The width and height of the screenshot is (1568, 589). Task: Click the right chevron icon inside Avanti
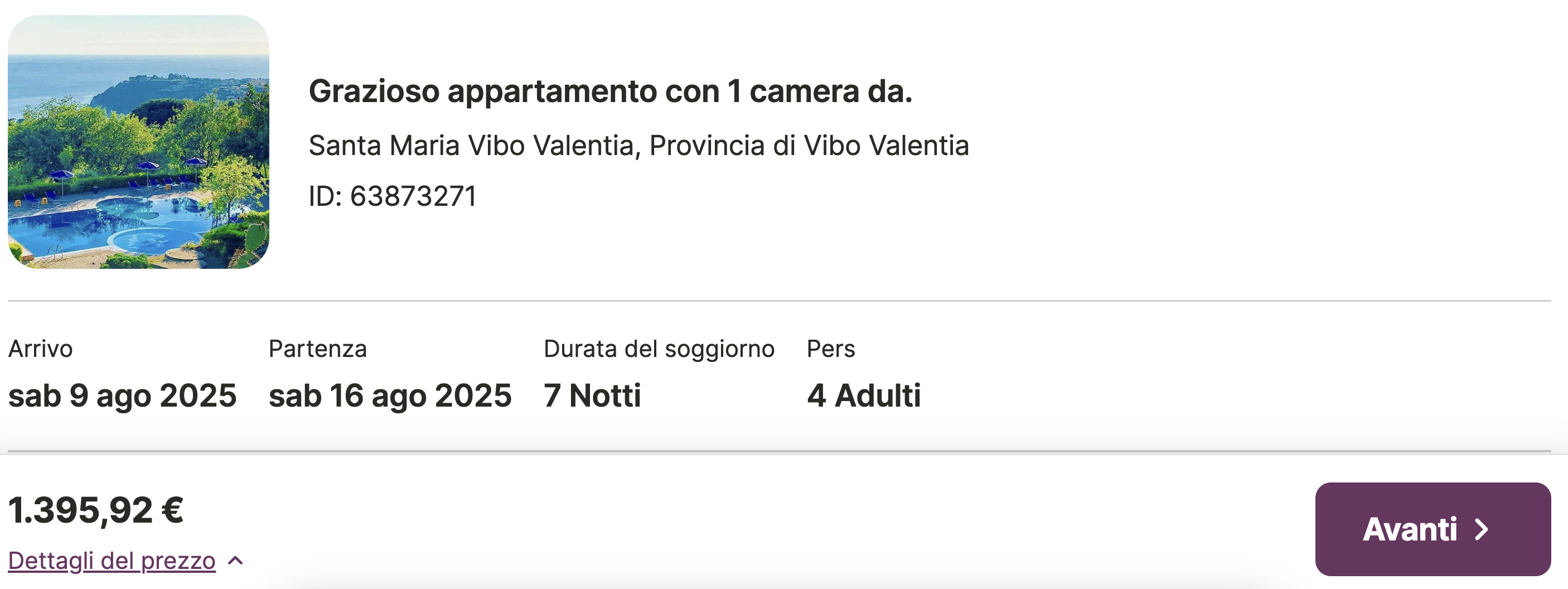click(x=1482, y=529)
